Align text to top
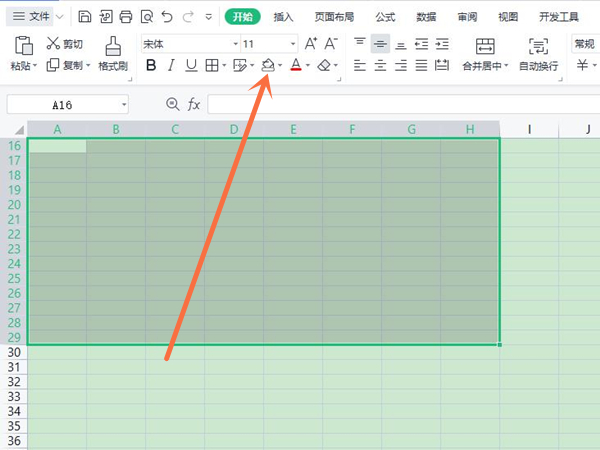Image resolution: width=600 pixels, height=450 pixels. point(359,41)
